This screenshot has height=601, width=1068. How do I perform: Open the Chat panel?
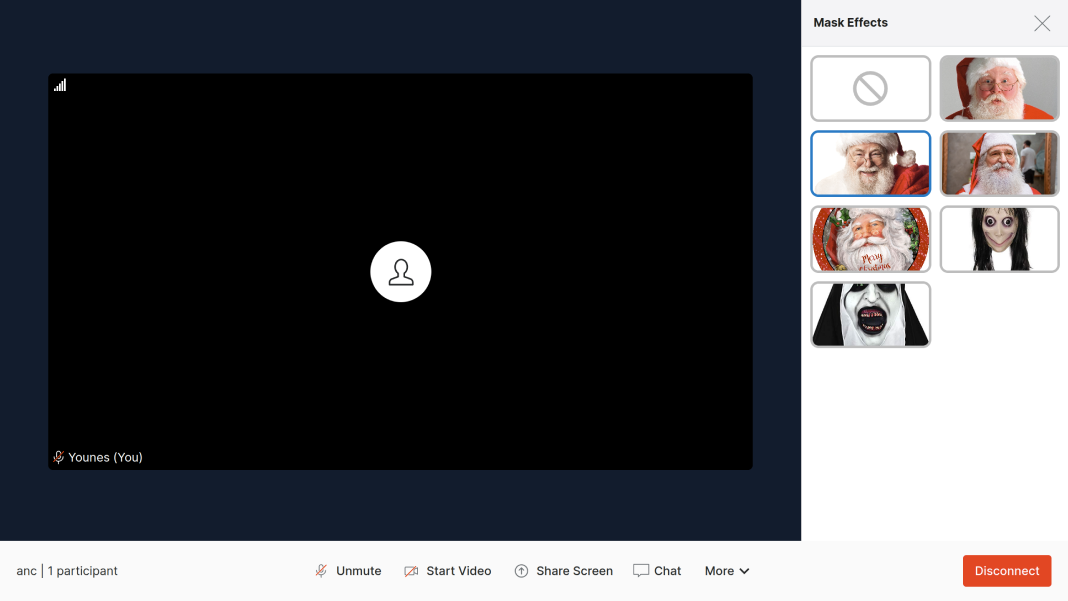point(657,571)
